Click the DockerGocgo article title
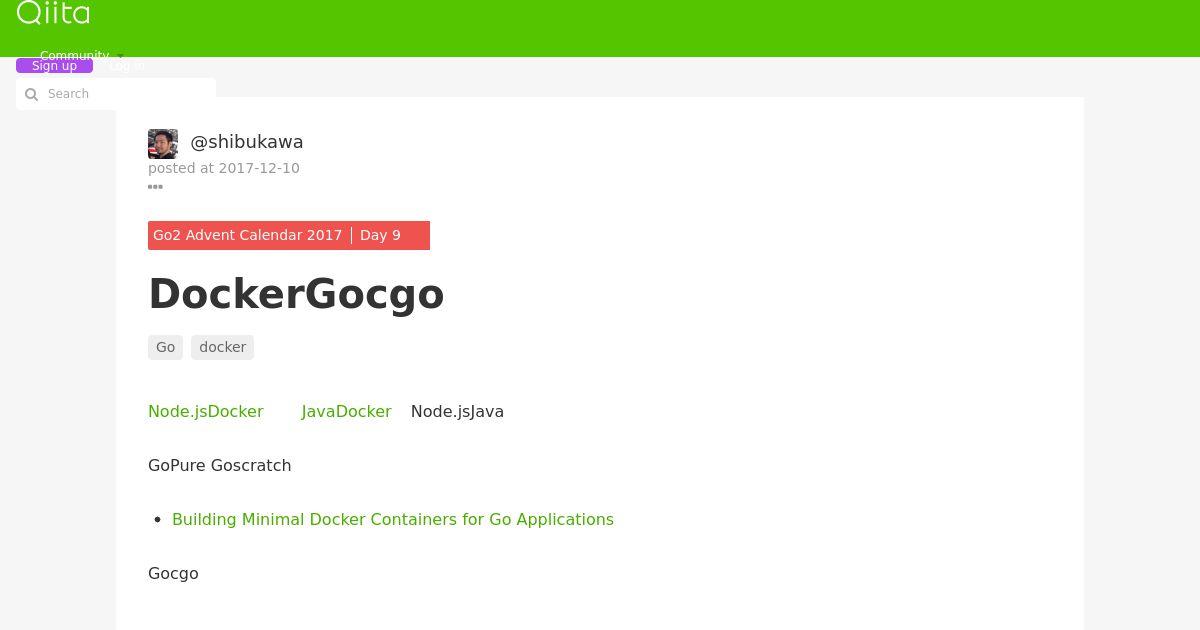The height and width of the screenshot is (630, 1200). pyautogui.click(x=296, y=294)
